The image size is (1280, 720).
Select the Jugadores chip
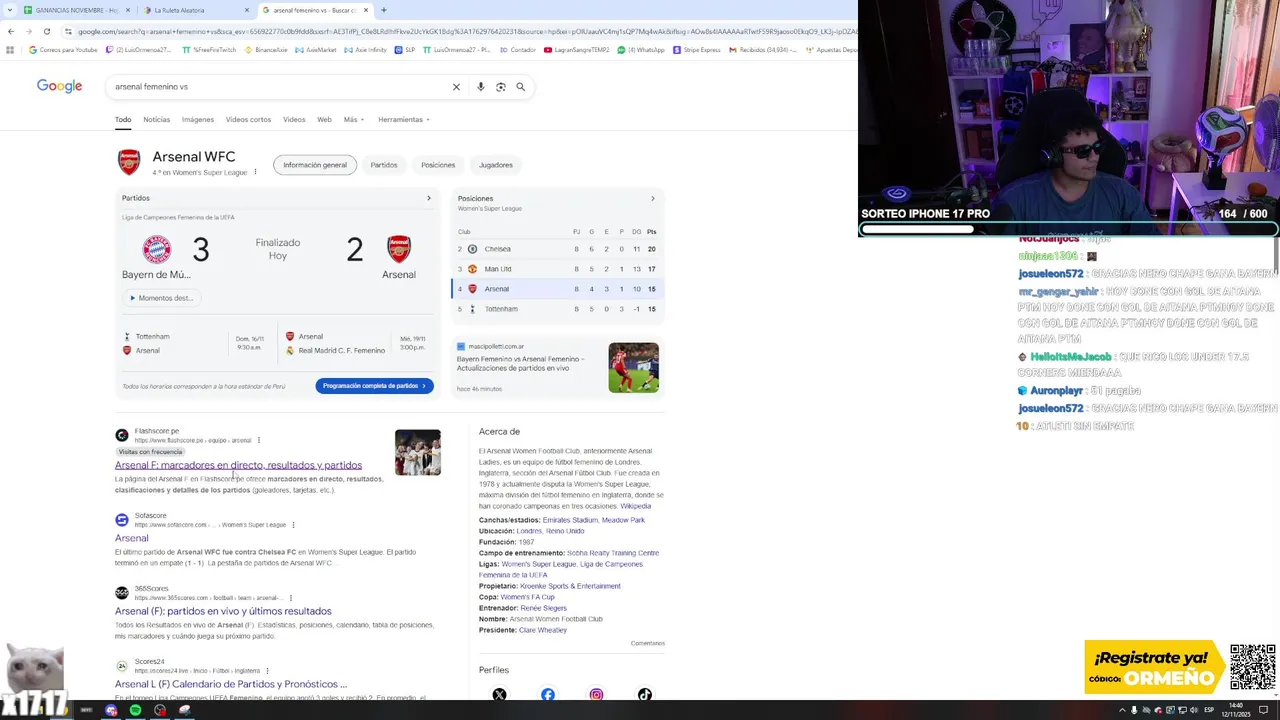(496, 165)
